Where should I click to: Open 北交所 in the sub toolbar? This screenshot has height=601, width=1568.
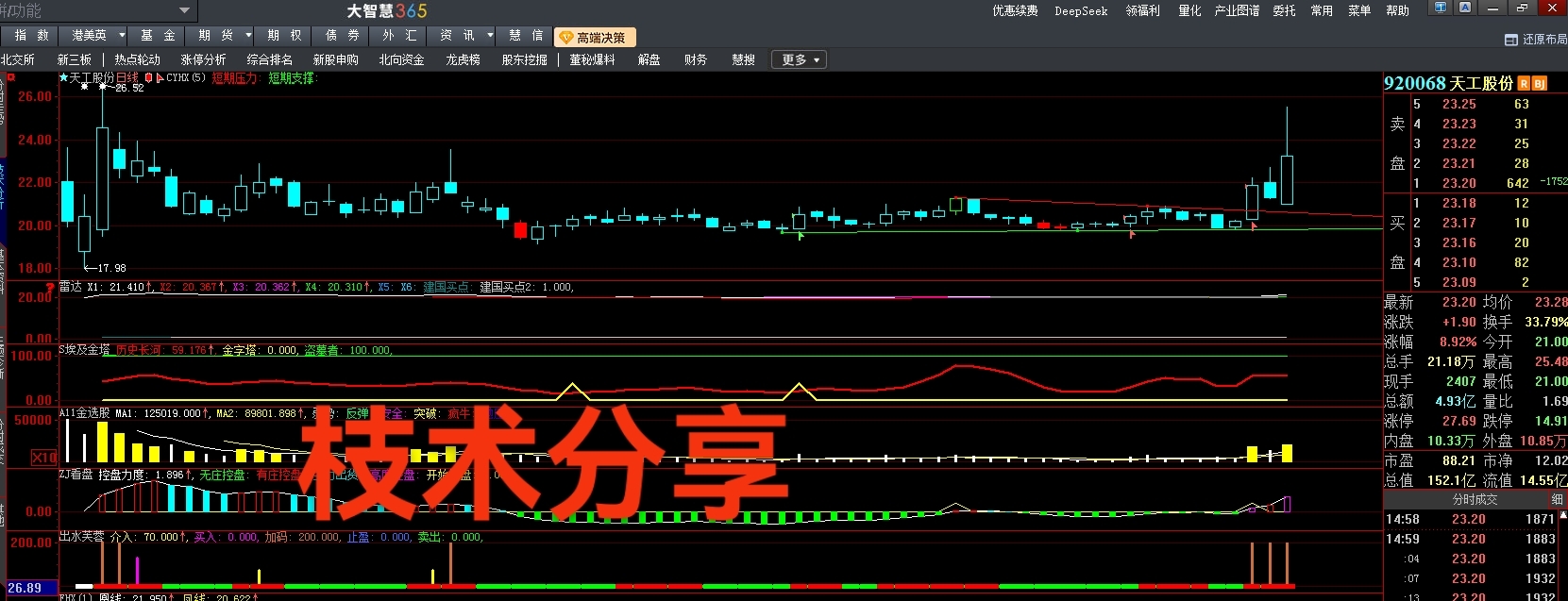point(18,59)
